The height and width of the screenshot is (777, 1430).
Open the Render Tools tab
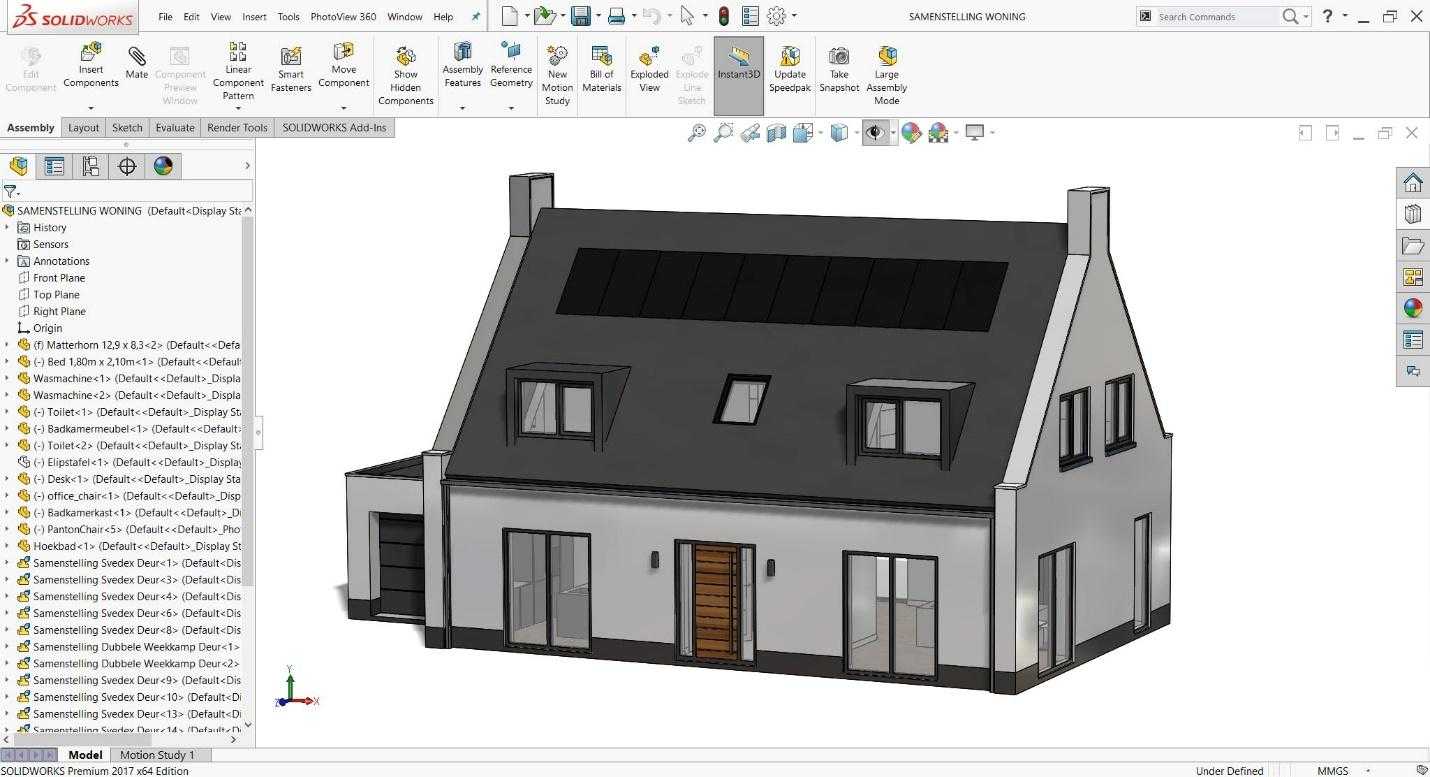[x=237, y=128]
